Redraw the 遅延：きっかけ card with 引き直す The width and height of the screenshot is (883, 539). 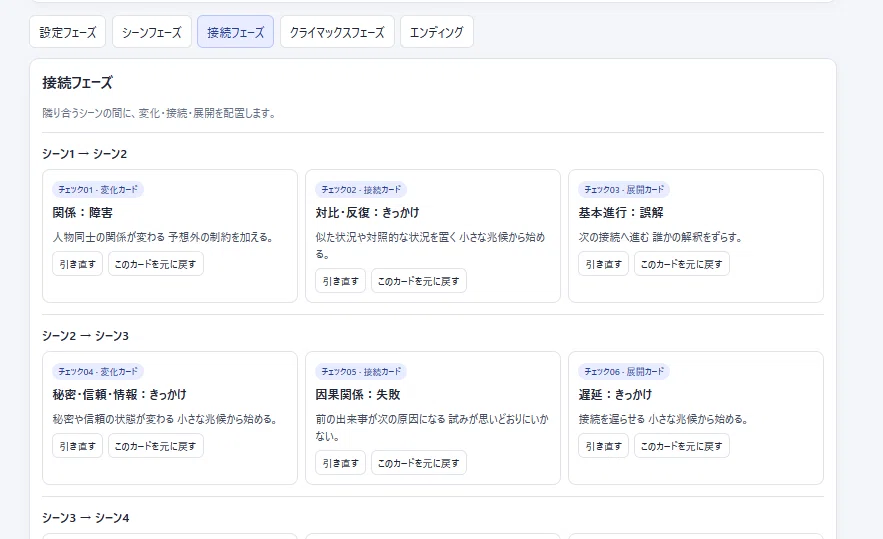click(x=604, y=446)
